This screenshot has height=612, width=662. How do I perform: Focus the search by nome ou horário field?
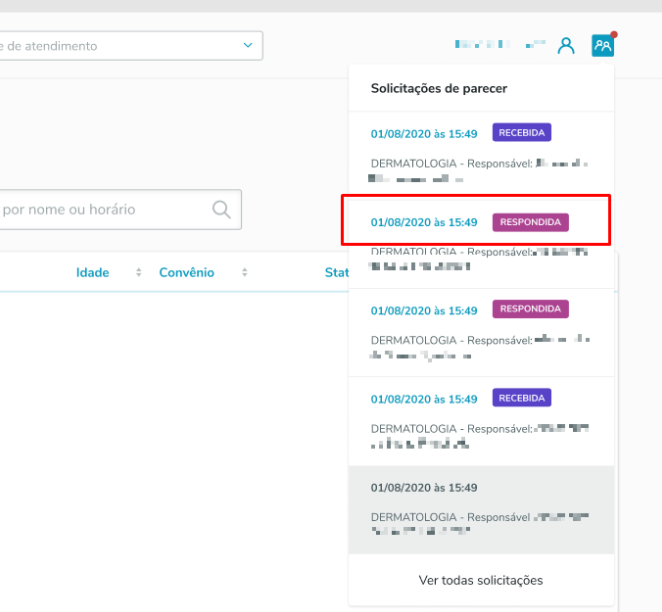[120, 209]
